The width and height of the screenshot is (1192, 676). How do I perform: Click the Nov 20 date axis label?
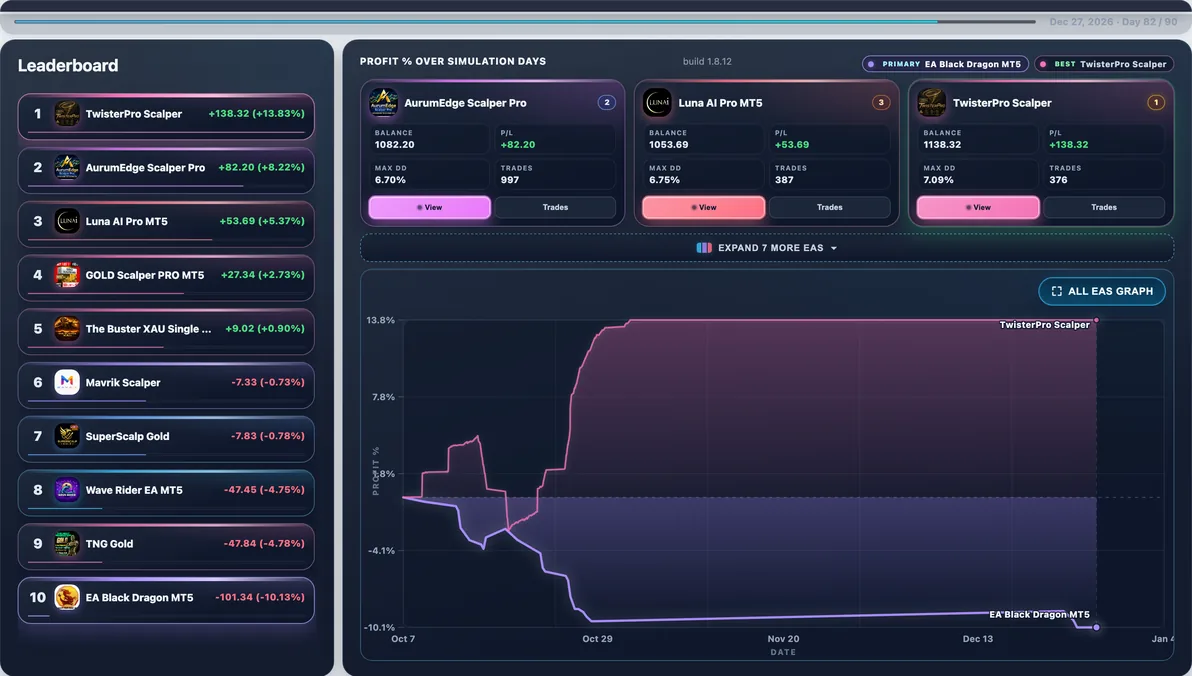[783, 639]
